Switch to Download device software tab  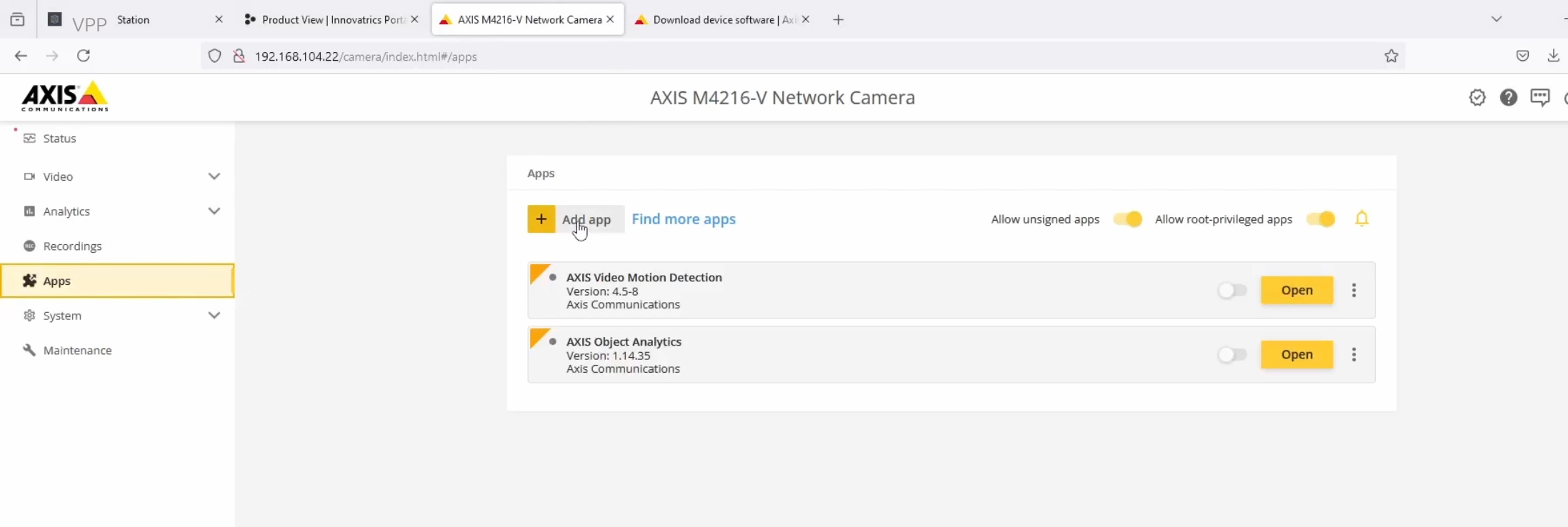(x=721, y=20)
